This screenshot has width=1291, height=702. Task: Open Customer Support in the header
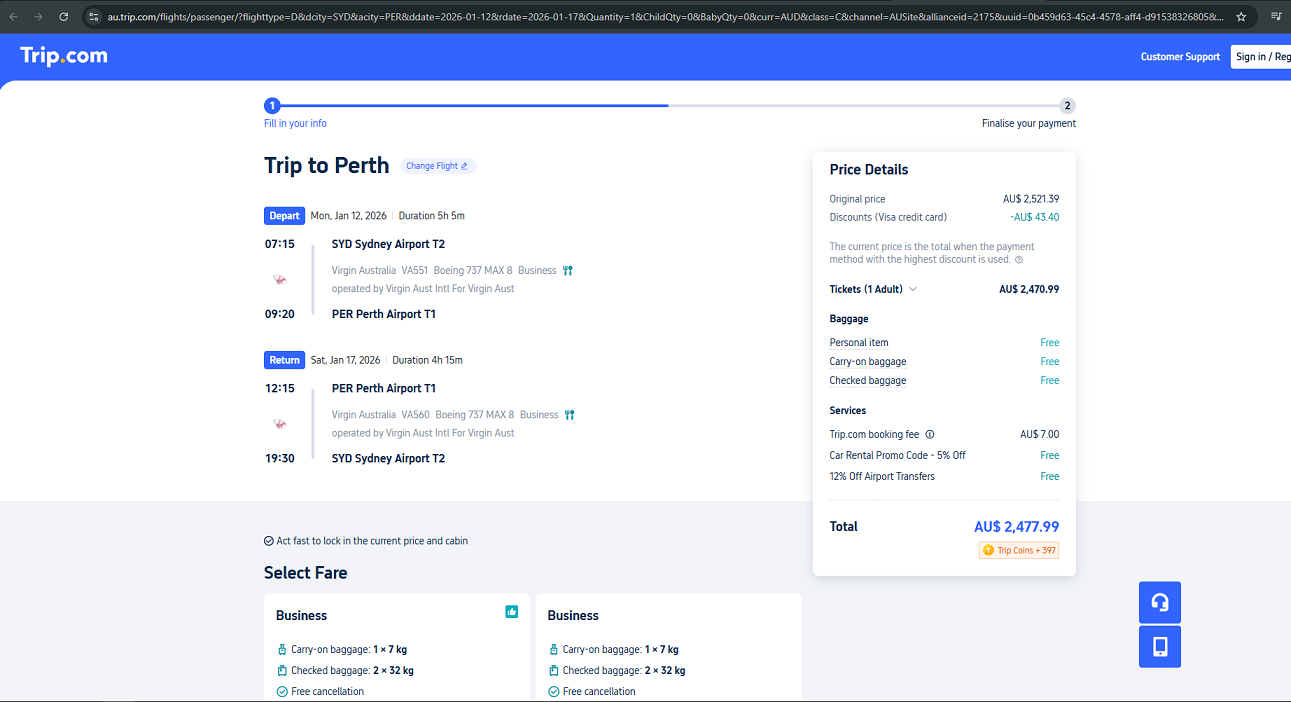point(1180,57)
